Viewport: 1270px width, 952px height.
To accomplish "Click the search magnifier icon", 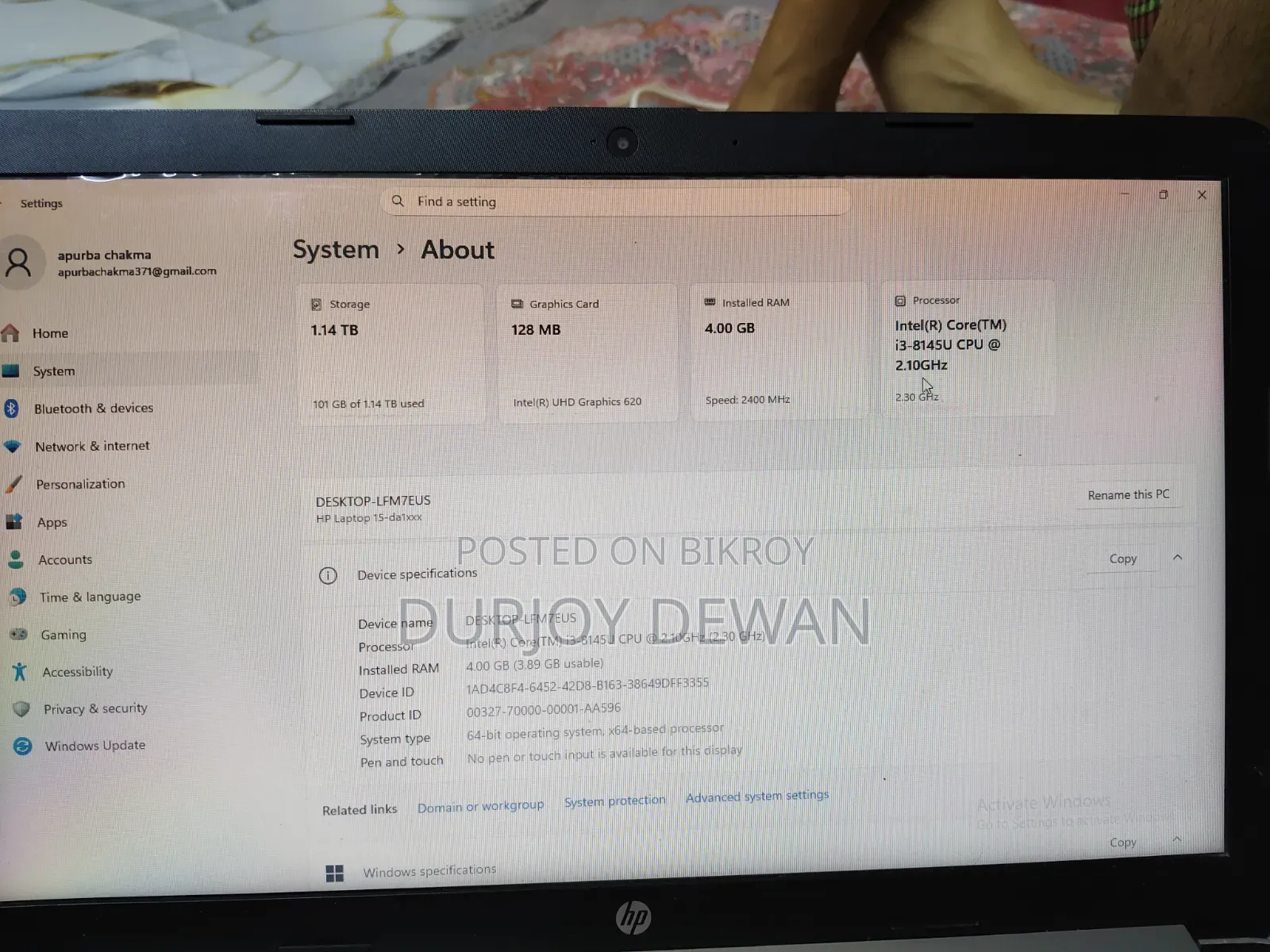I will [x=398, y=201].
